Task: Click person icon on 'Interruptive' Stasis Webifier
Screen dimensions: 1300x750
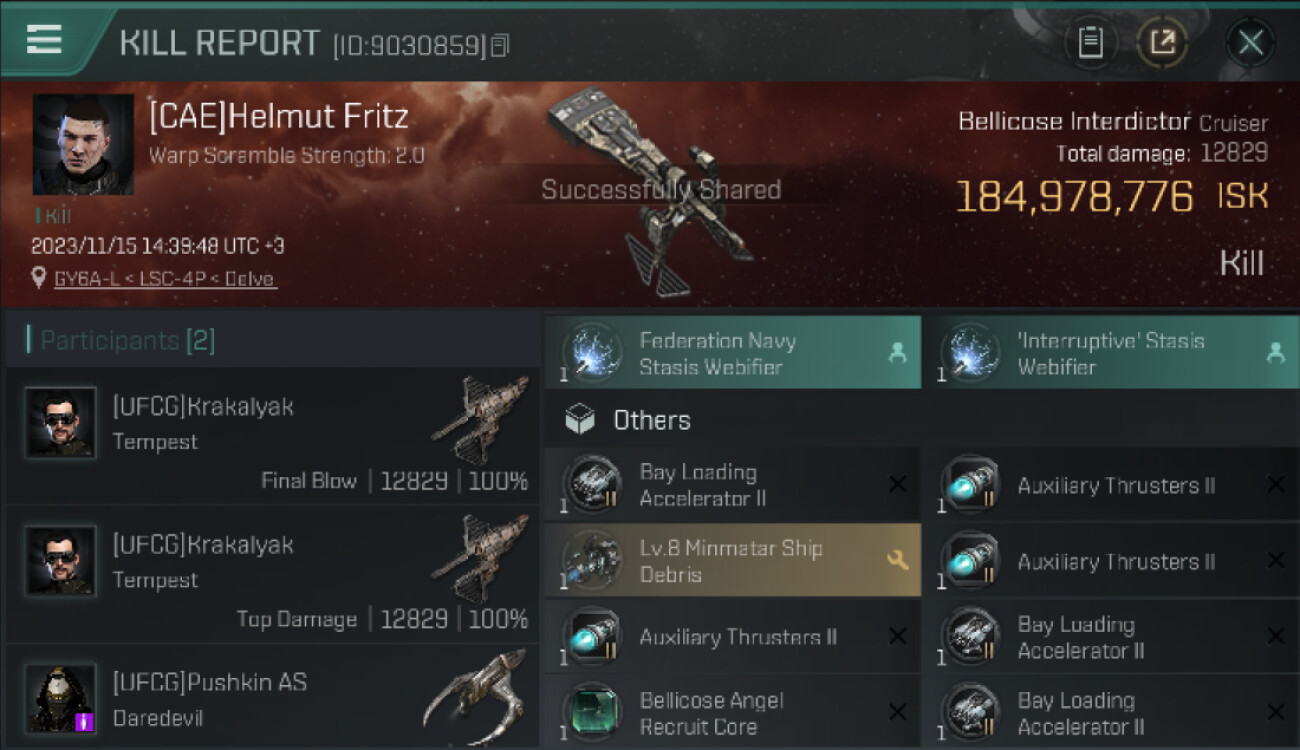Action: pos(1274,353)
